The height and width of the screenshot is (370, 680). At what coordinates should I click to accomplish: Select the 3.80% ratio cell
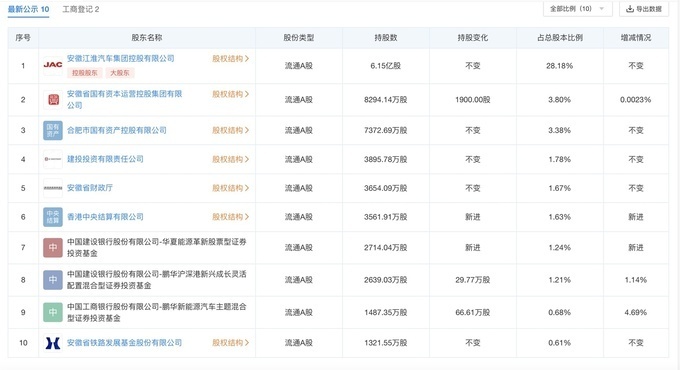559,100
